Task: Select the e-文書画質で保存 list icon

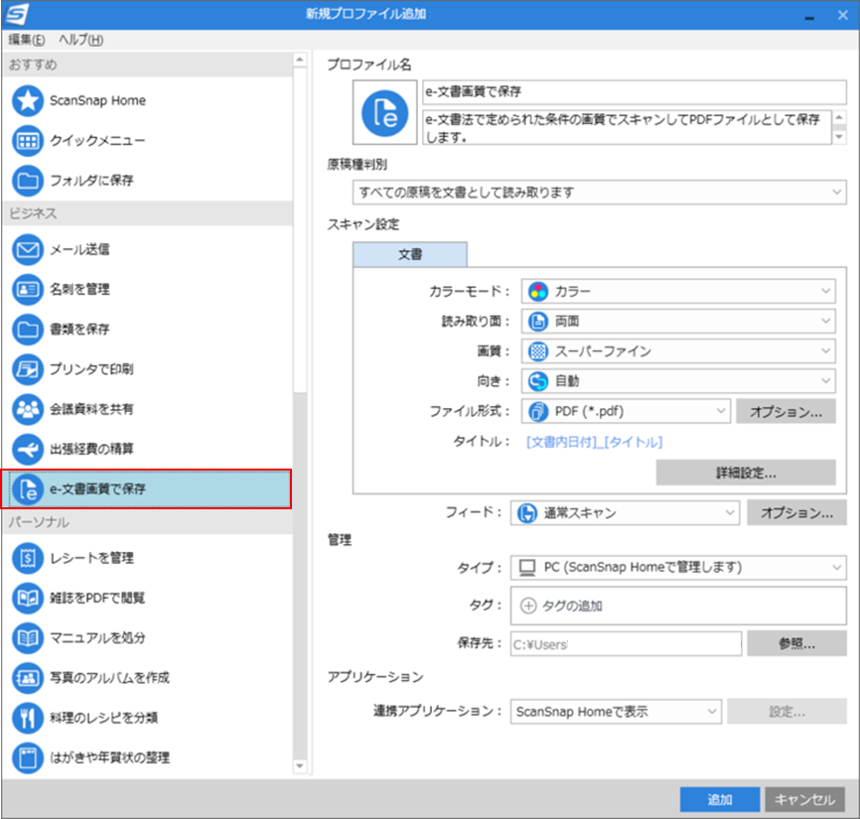Action: [x=27, y=489]
